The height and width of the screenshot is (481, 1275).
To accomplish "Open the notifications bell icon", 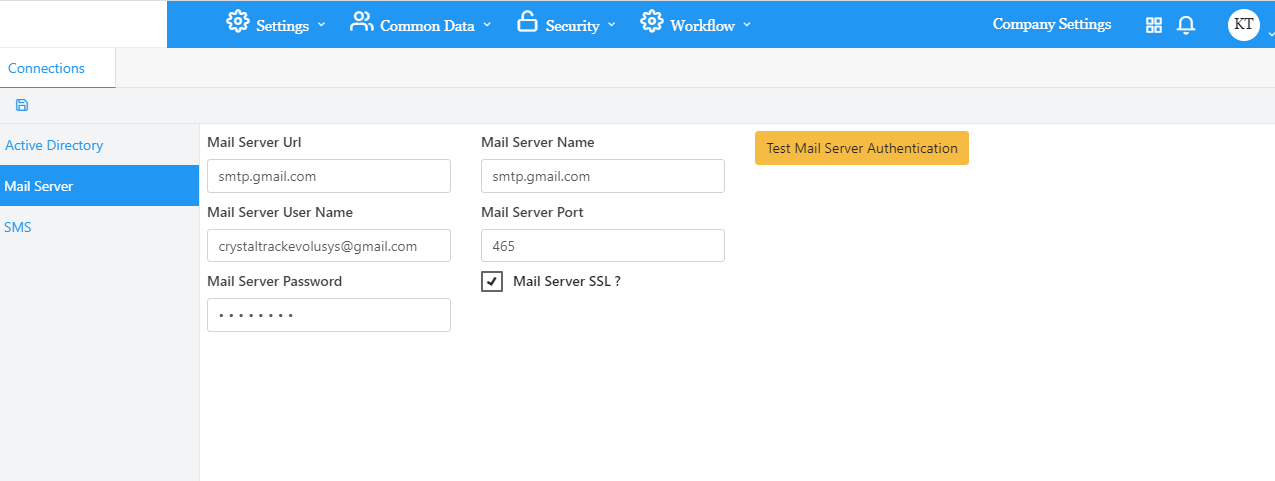I will coord(1186,25).
